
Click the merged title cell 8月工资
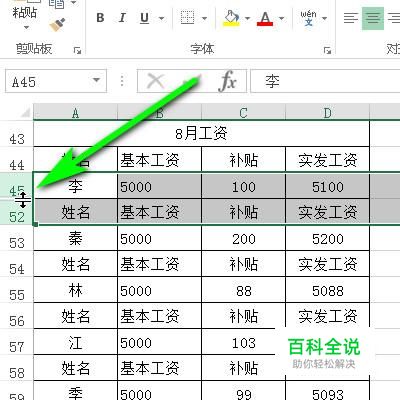pyautogui.click(x=201, y=133)
